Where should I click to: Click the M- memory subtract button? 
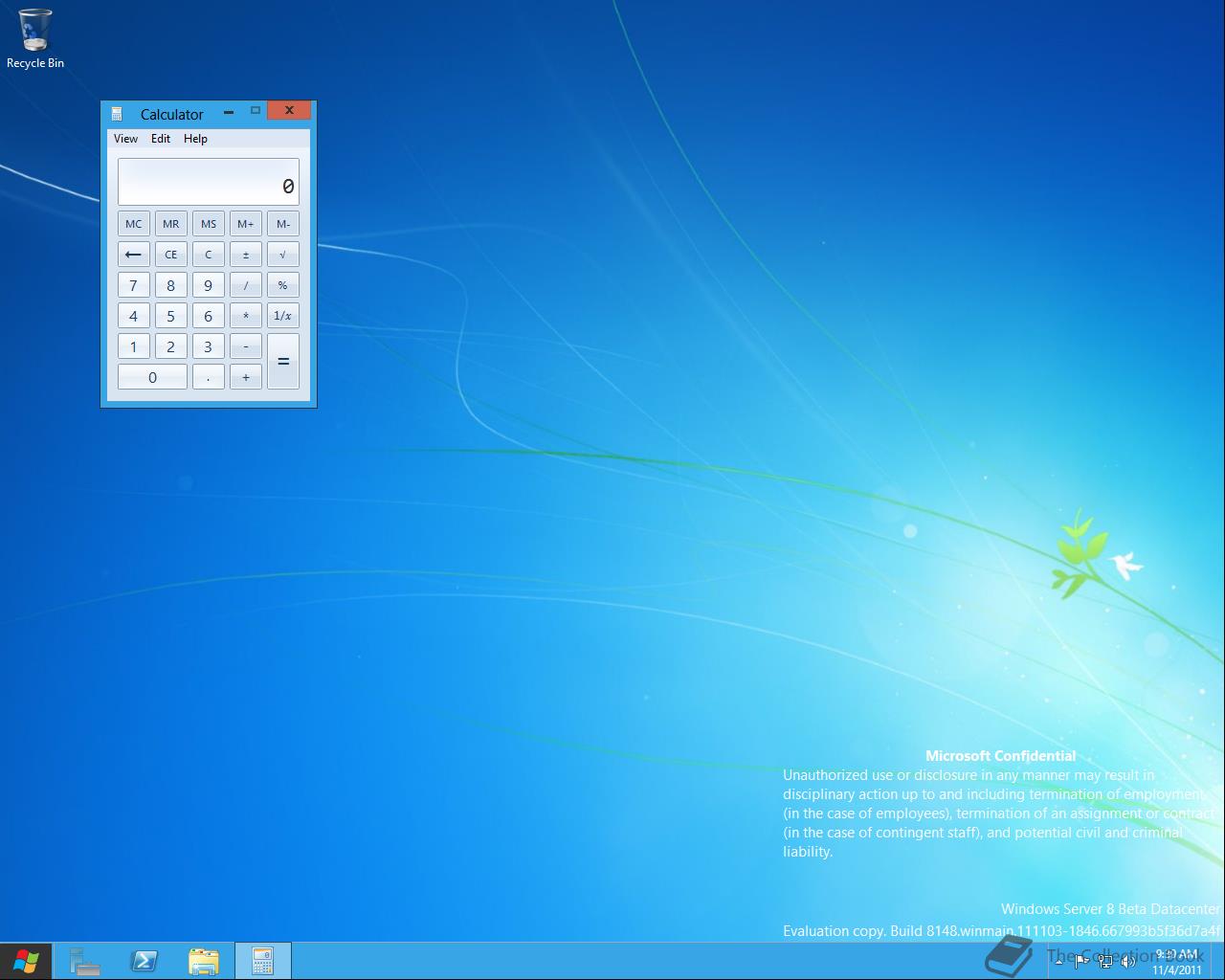click(x=283, y=224)
